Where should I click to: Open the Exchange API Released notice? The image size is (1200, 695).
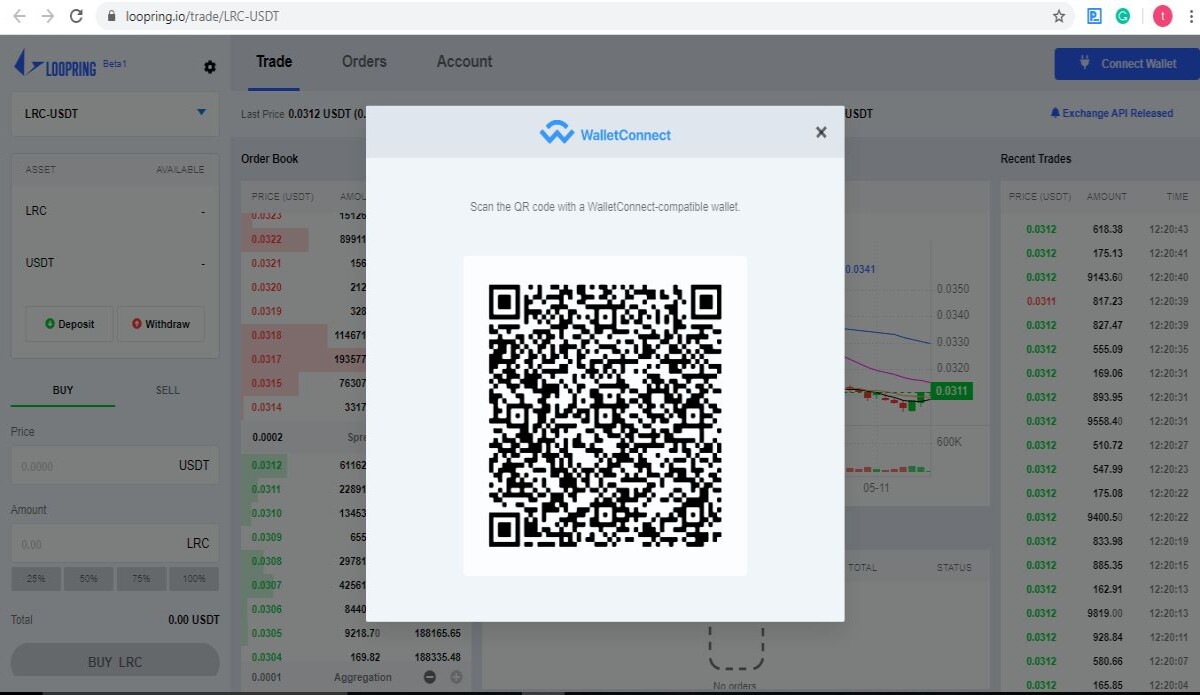[1111, 113]
